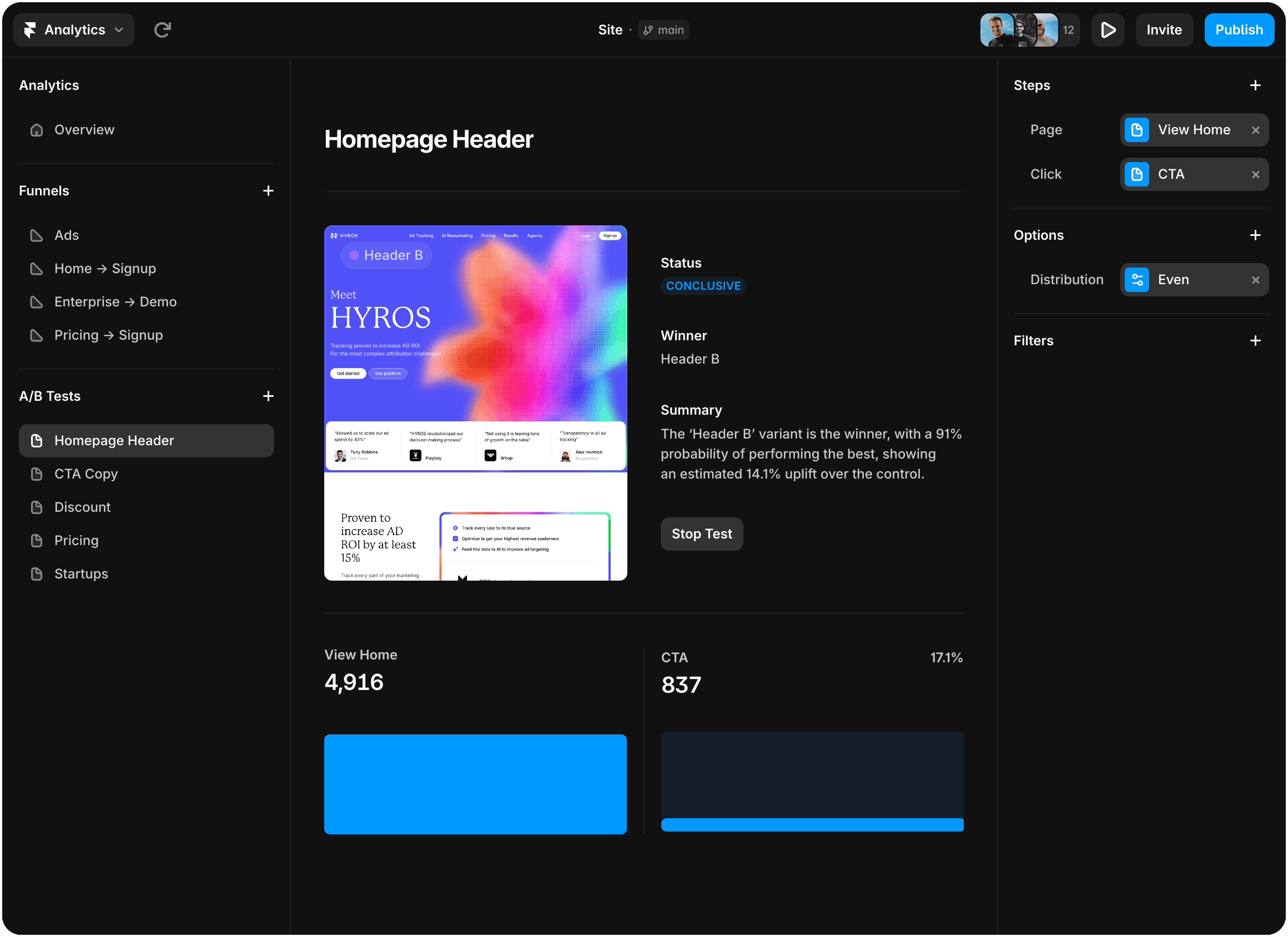This screenshot has height=937, width=1288.
Task: Click the Click step label
Action: (x=1045, y=174)
